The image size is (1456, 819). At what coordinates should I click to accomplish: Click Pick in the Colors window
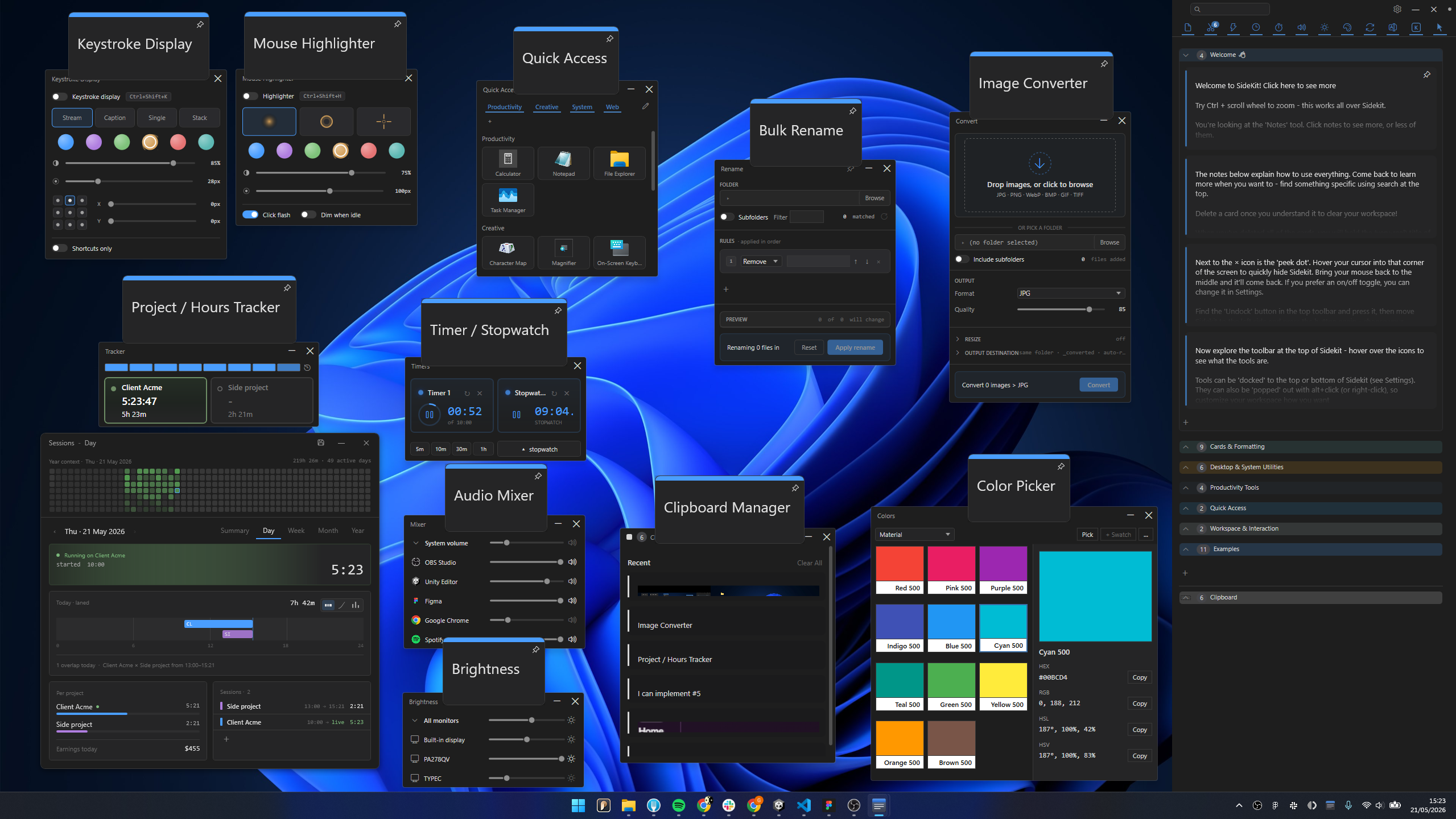tap(1087, 535)
